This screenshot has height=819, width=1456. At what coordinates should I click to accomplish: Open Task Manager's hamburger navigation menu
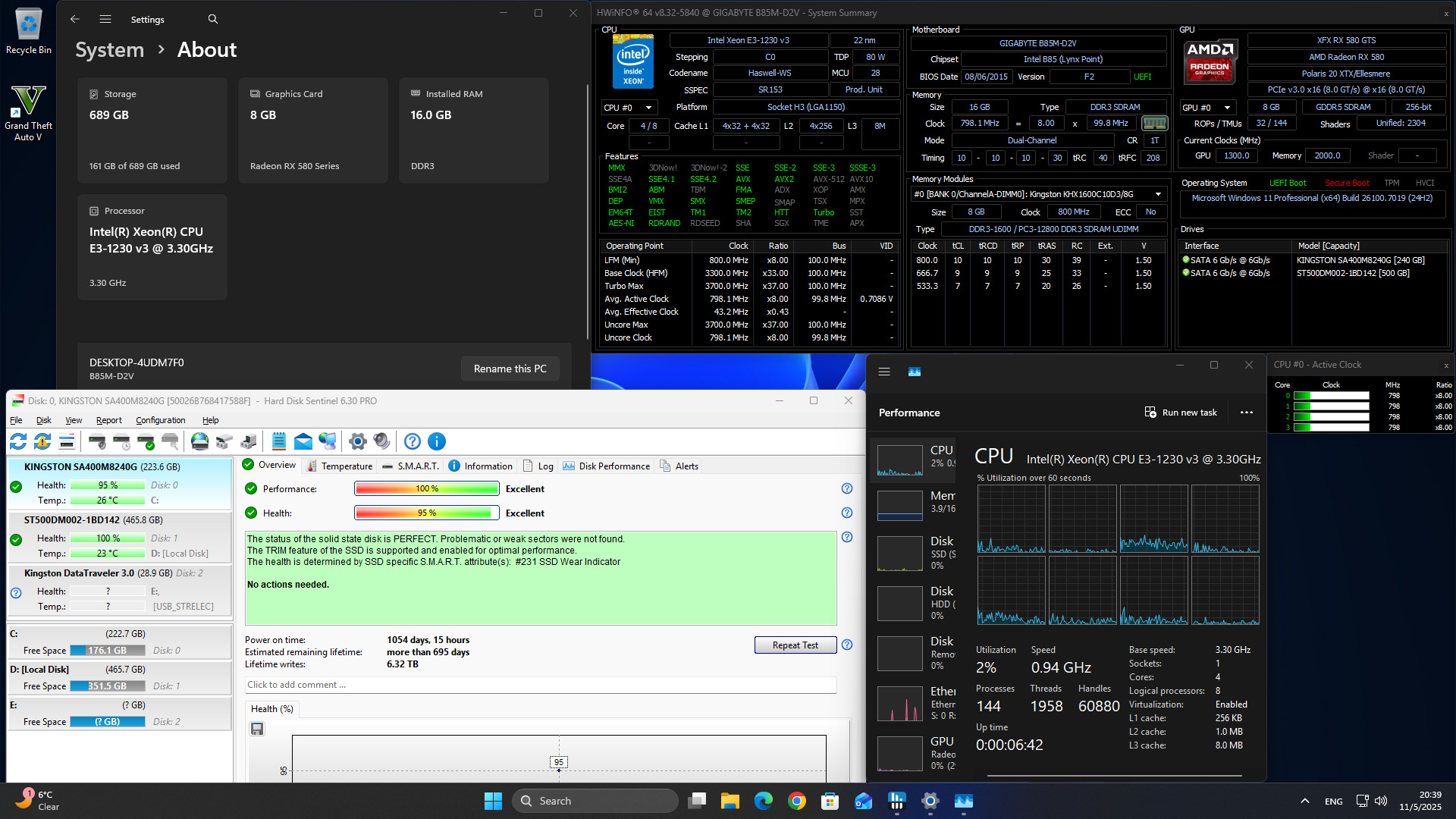coord(883,372)
